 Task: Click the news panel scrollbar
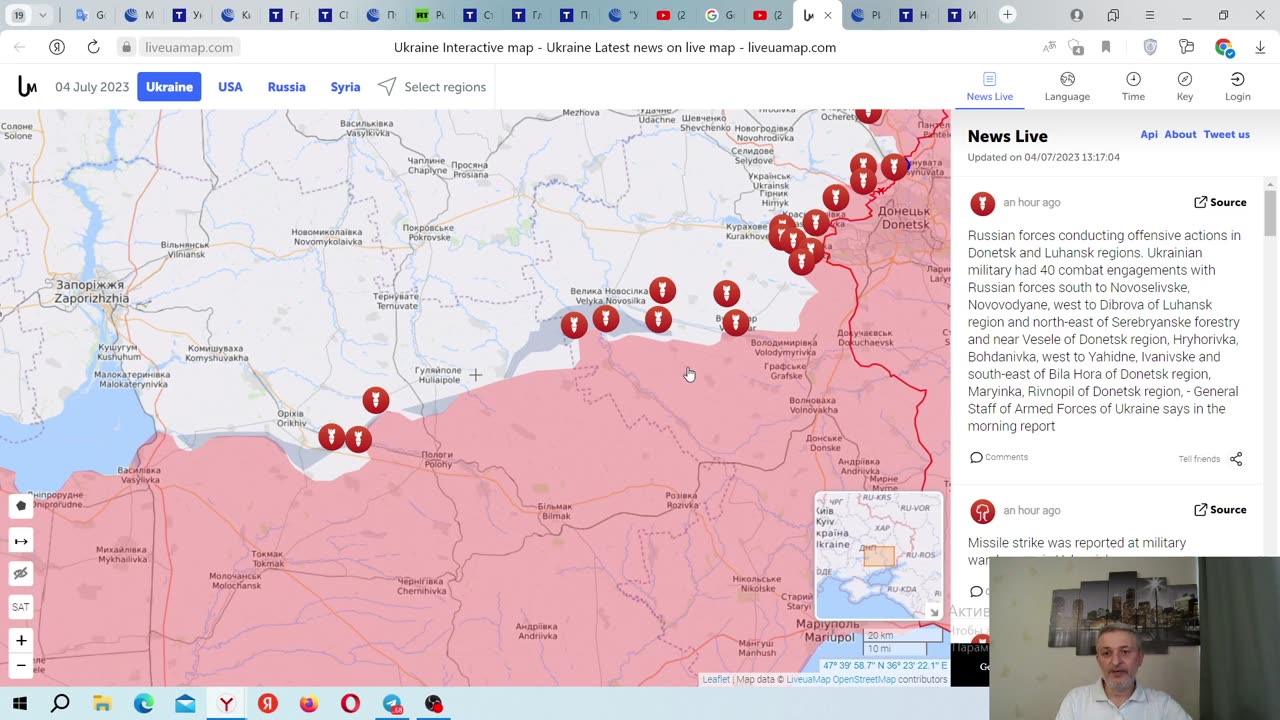click(1270, 211)
